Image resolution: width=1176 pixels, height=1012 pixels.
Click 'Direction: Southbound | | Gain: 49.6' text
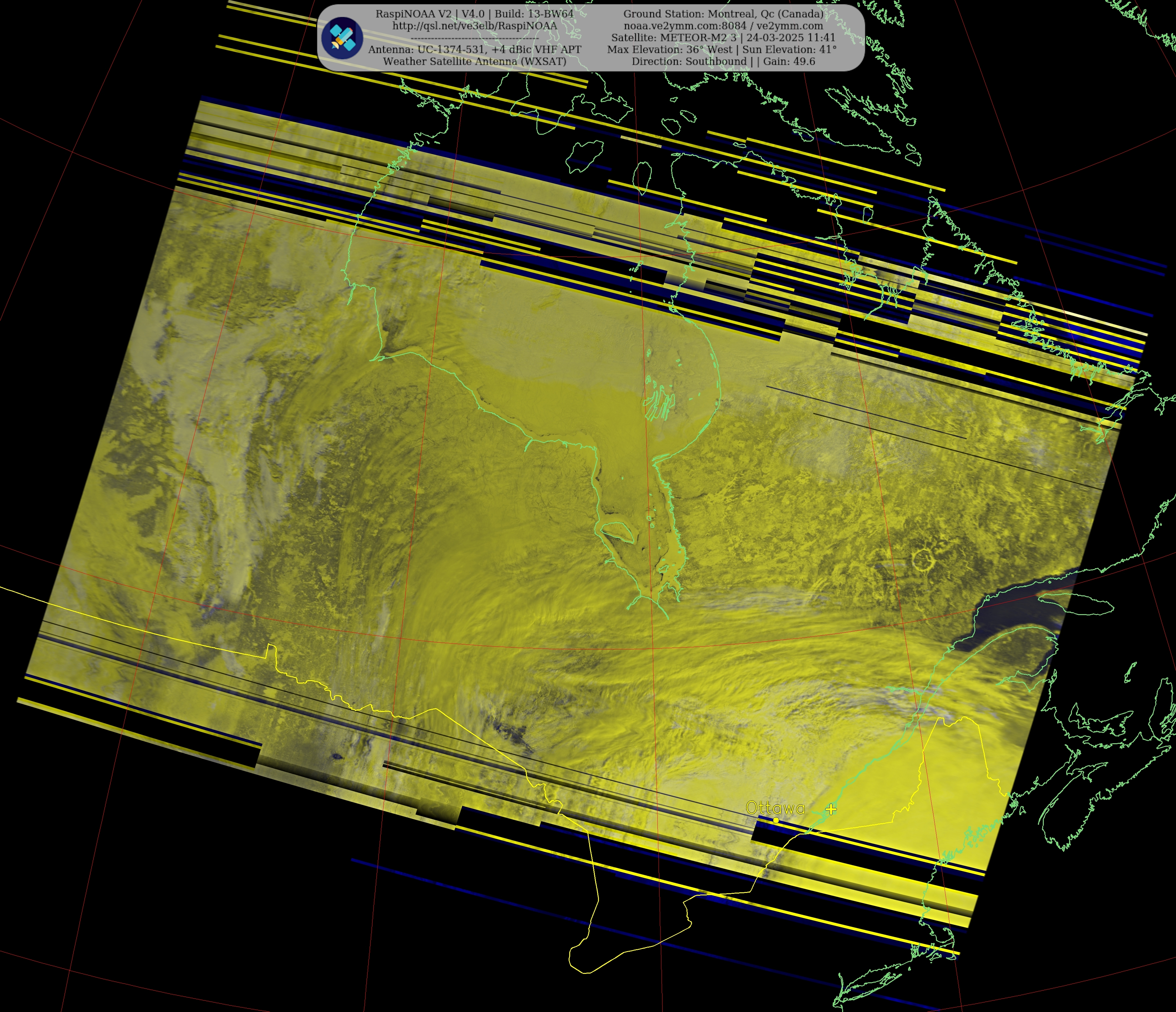tap(723, 61)
